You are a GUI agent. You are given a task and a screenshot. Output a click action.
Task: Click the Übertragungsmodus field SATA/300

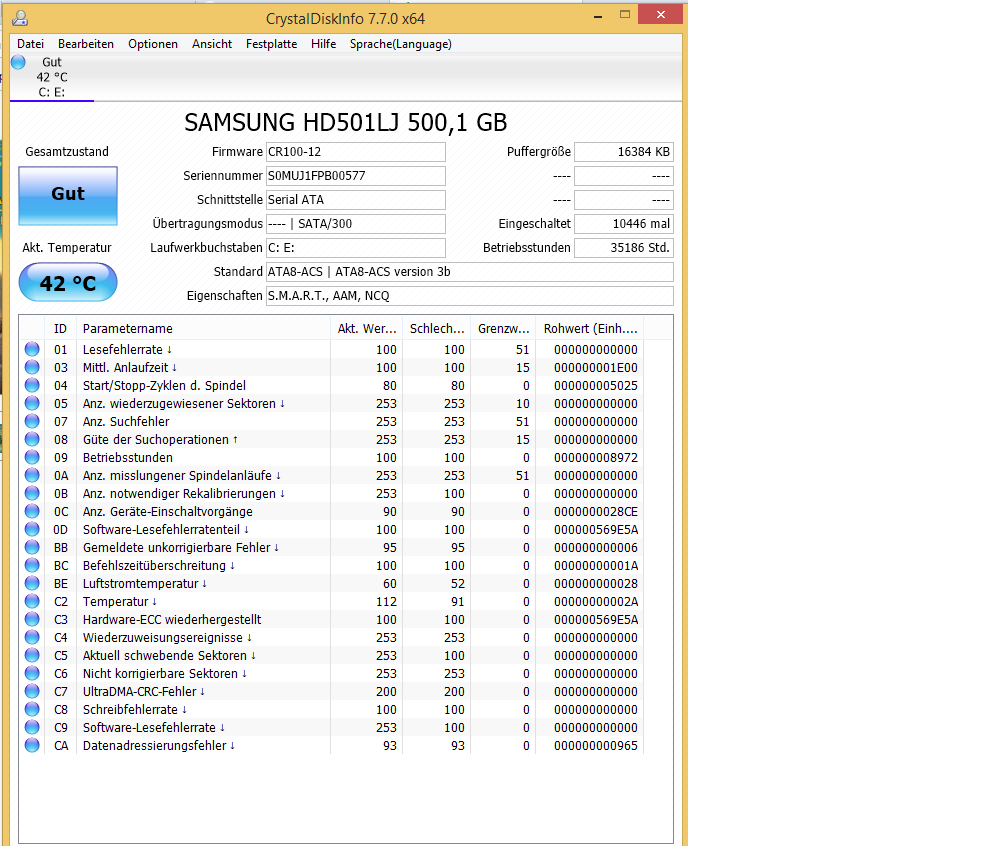tap(356, 224)
